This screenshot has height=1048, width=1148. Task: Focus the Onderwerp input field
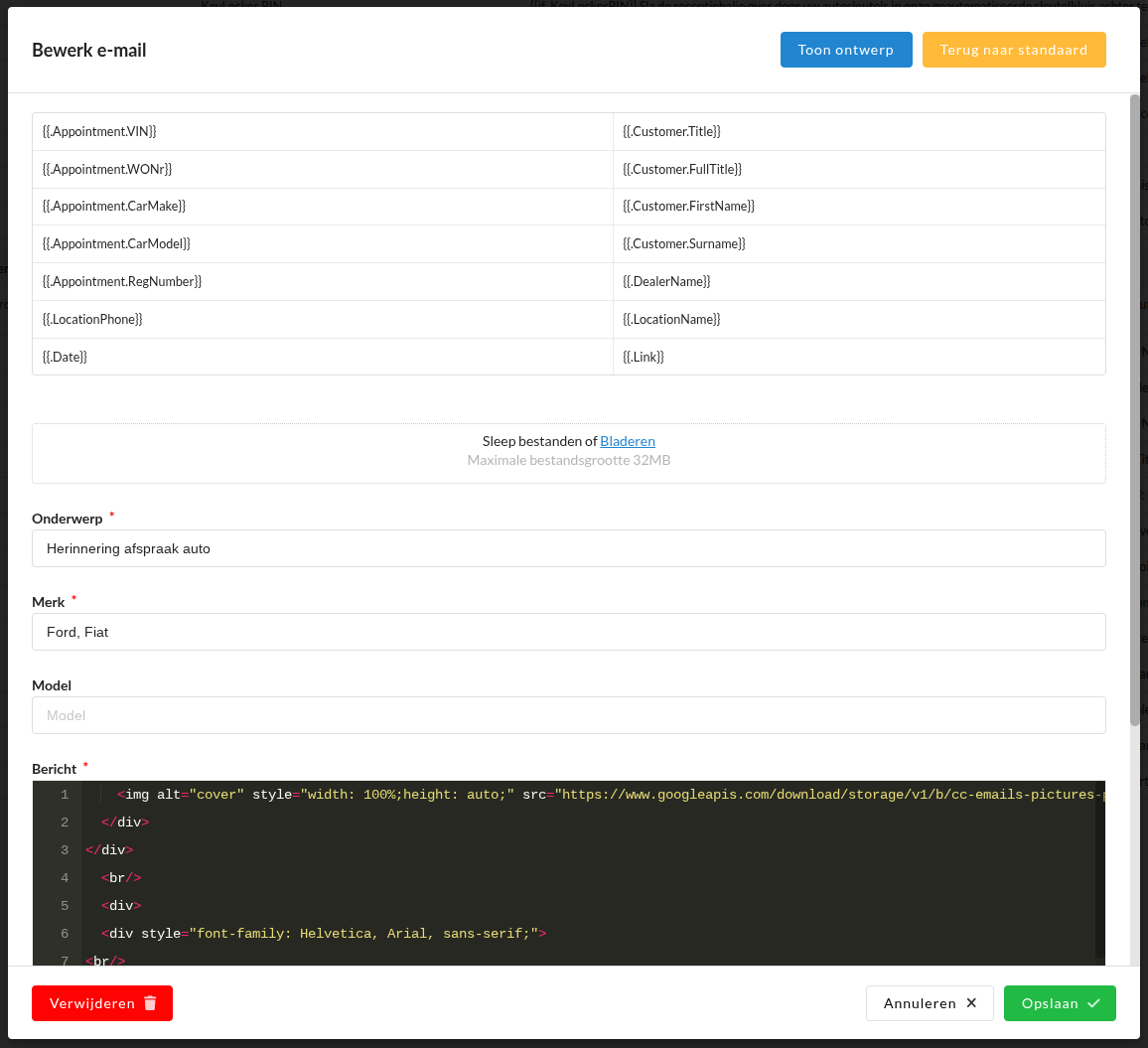pyautogui.click(x=568, y=548)
